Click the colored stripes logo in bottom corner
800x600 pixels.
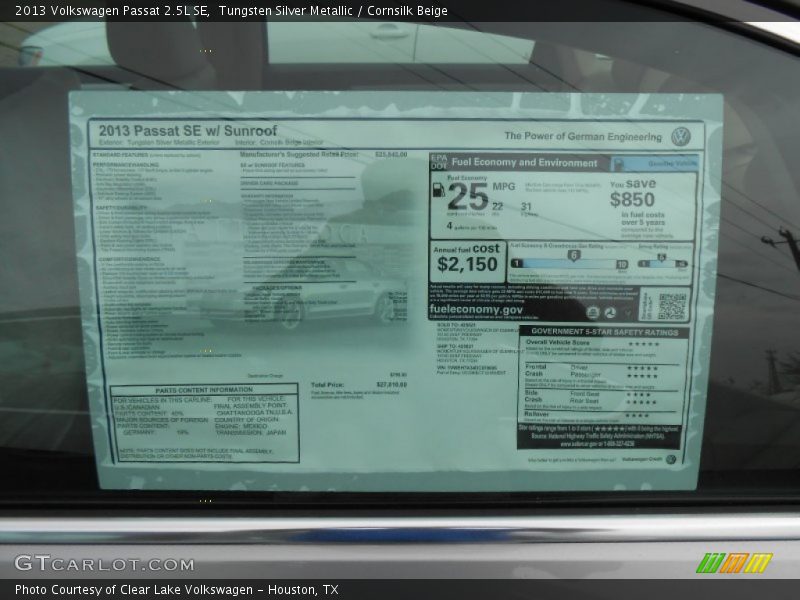pyautogui.click(x=734, y=563)
